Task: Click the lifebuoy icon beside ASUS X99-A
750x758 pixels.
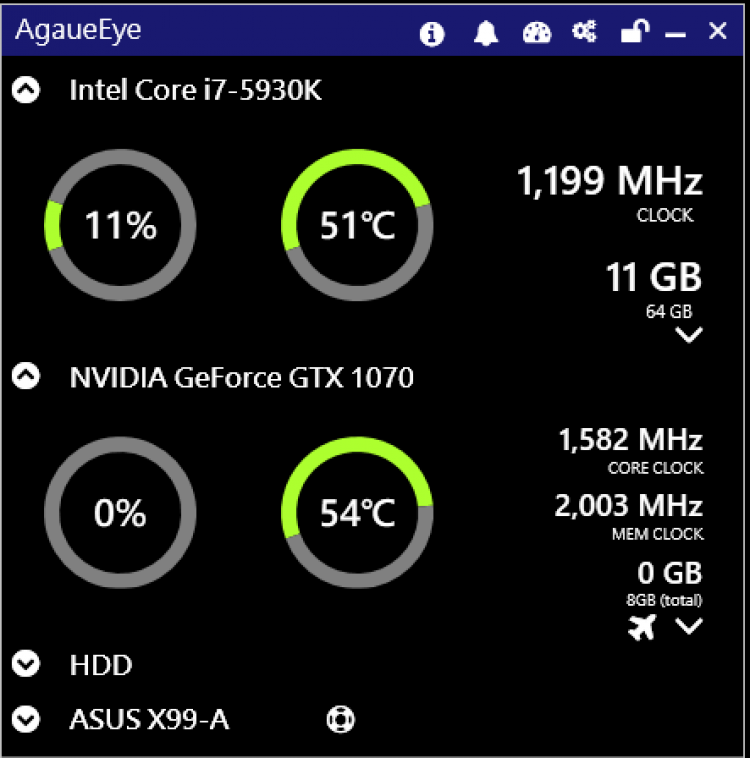Action: 341,719
